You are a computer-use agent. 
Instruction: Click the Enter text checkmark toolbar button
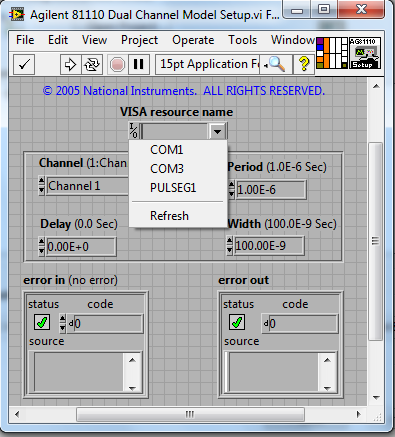point(24,64)
